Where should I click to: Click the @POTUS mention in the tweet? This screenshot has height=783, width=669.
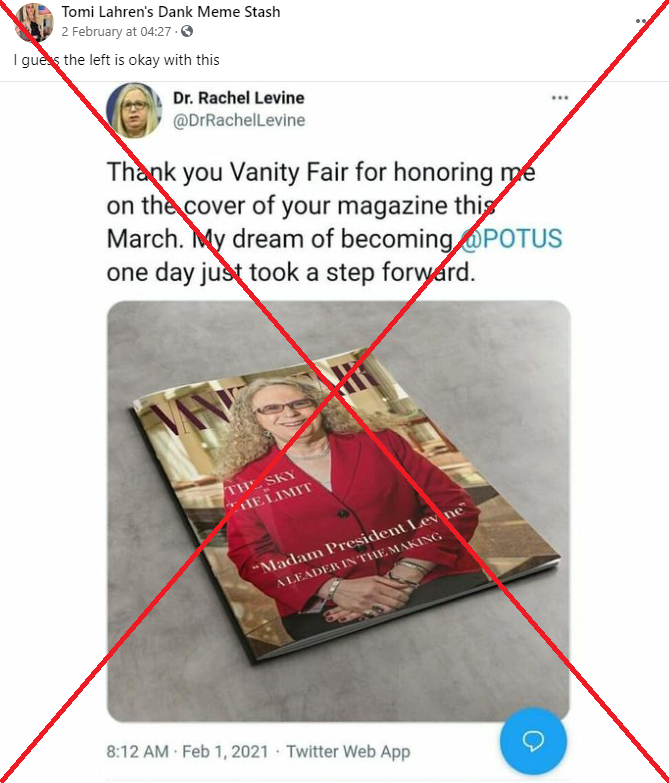pyautogui.click(x=511, y=239)
